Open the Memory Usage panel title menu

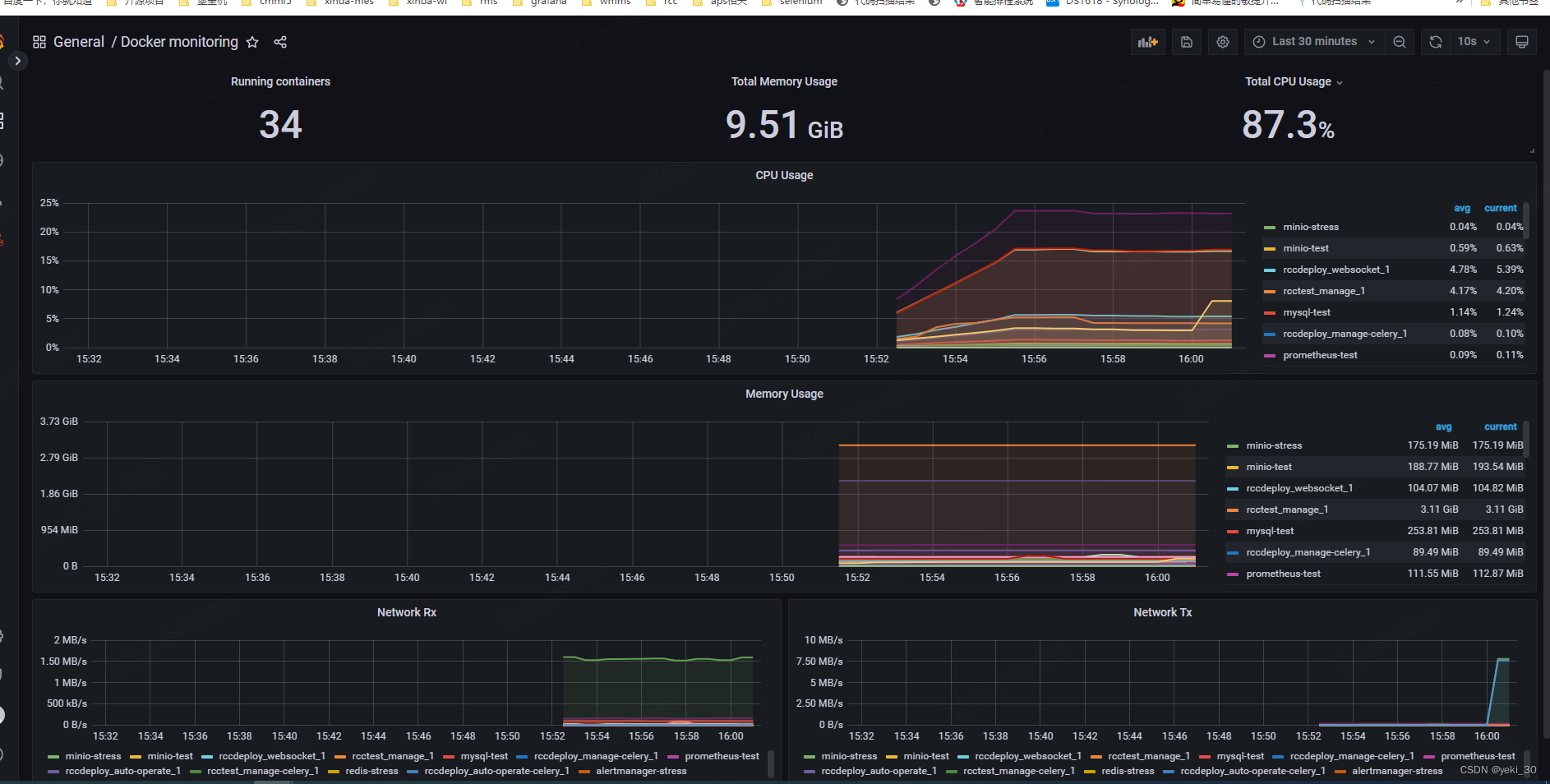click(x=784, y=394)
